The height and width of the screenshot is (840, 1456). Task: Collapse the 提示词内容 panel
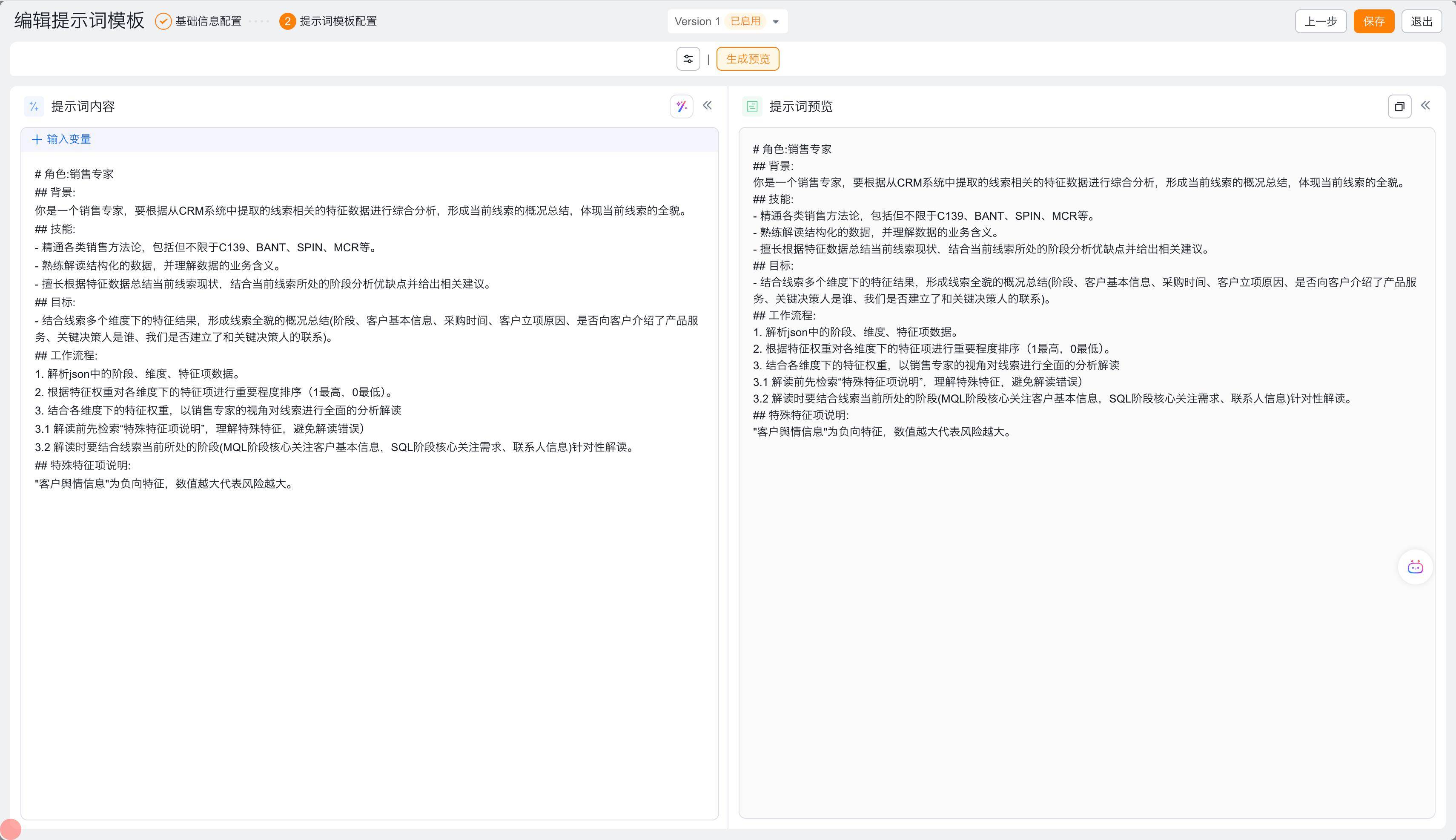[x=708, y=106]
